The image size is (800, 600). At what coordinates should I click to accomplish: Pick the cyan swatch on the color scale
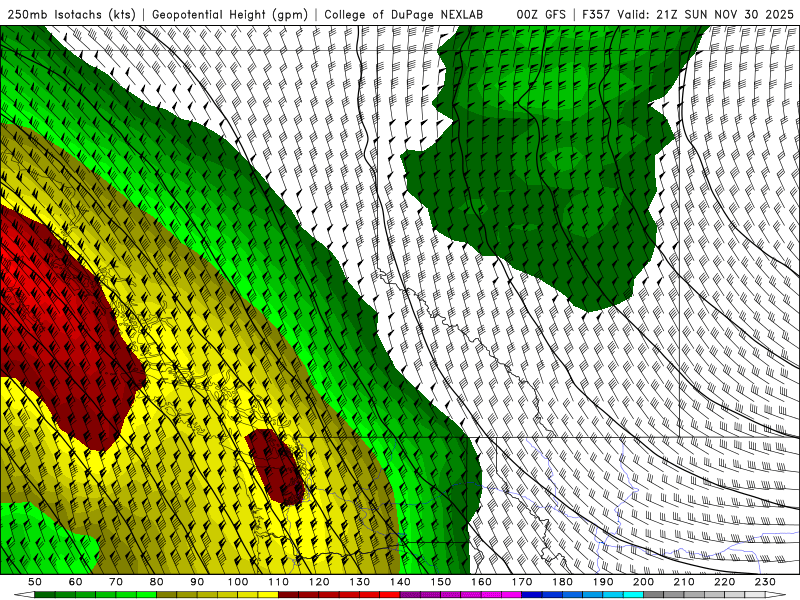tap(633, 595)
